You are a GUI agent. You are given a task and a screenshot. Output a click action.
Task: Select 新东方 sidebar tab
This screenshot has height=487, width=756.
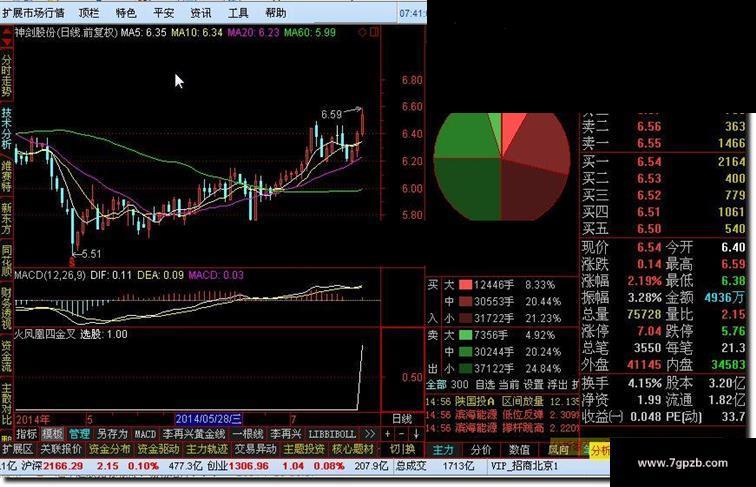(x=6, y=218)
